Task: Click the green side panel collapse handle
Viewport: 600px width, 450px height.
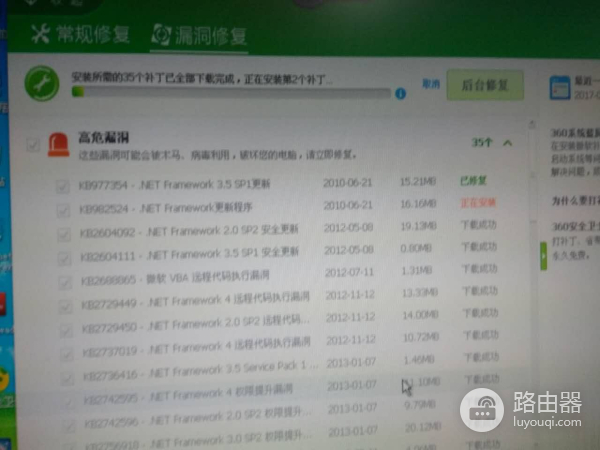Action: tap(543, 256)
